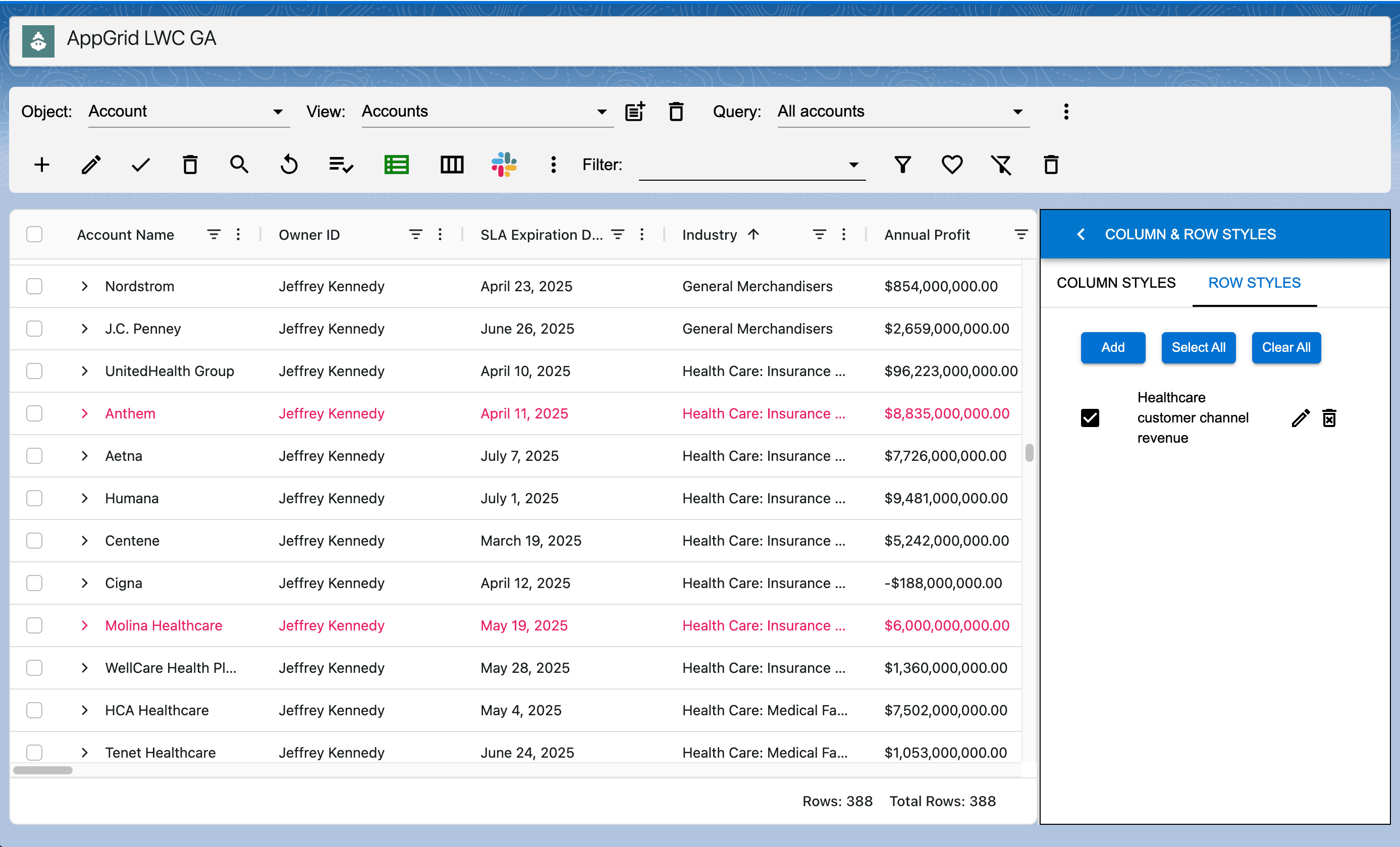Select the Nordstrom row checkbox
The image size is (1400, 847).
click(35, 286)
